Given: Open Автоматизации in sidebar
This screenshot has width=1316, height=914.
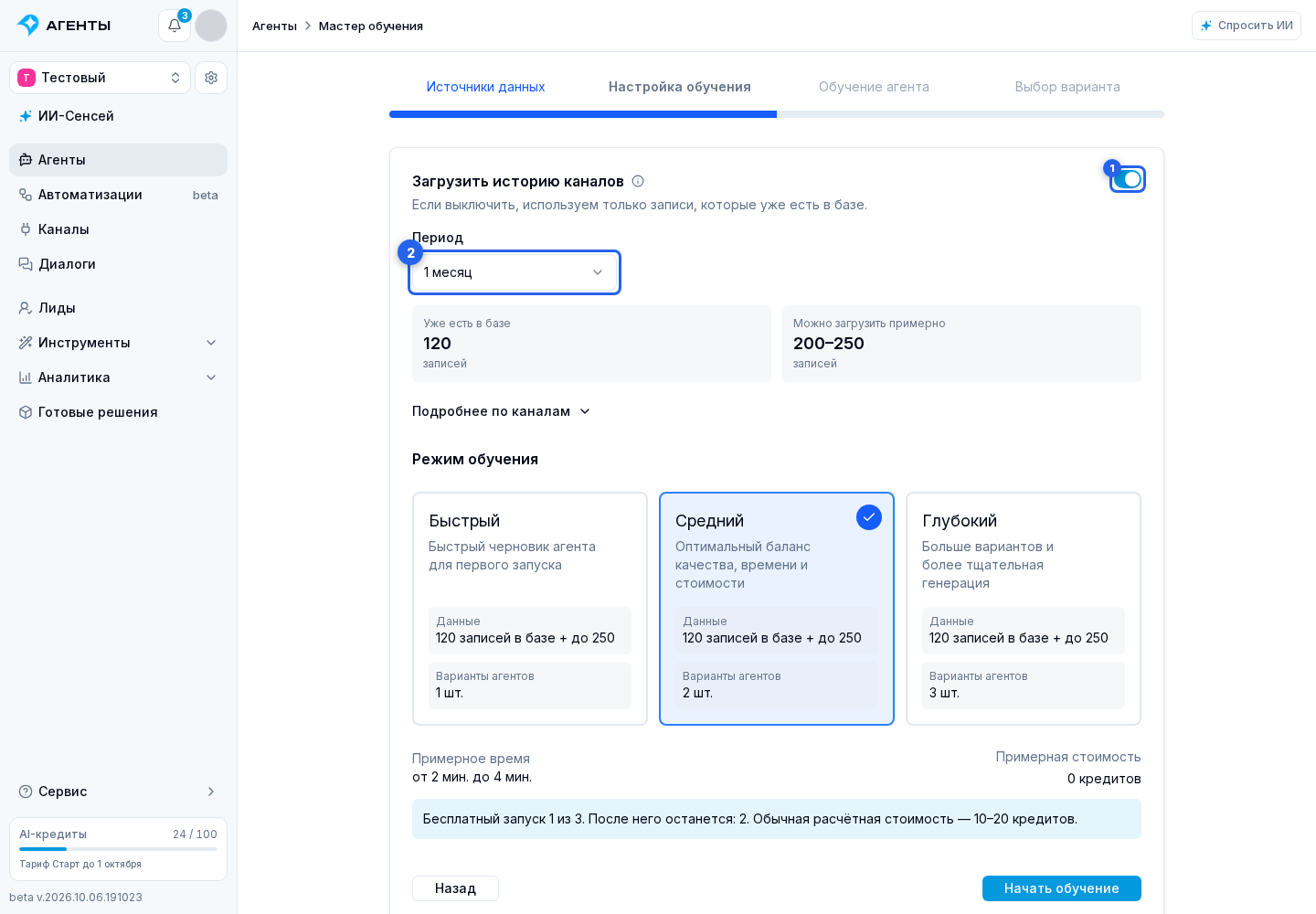Looking at the screenshot, I should [x=119, y=195].
